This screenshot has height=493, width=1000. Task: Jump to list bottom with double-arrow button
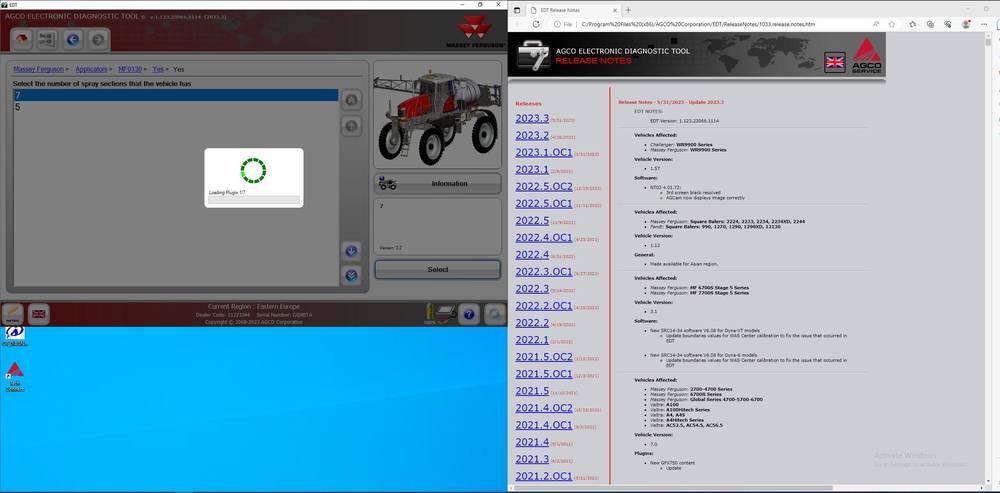coord(351,276)
